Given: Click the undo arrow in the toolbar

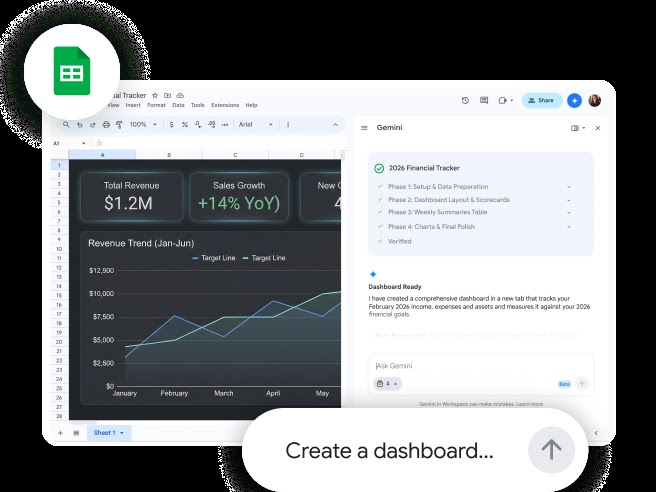Looking at the screenshot, I should pyautogui.click(x=79, y=125).
